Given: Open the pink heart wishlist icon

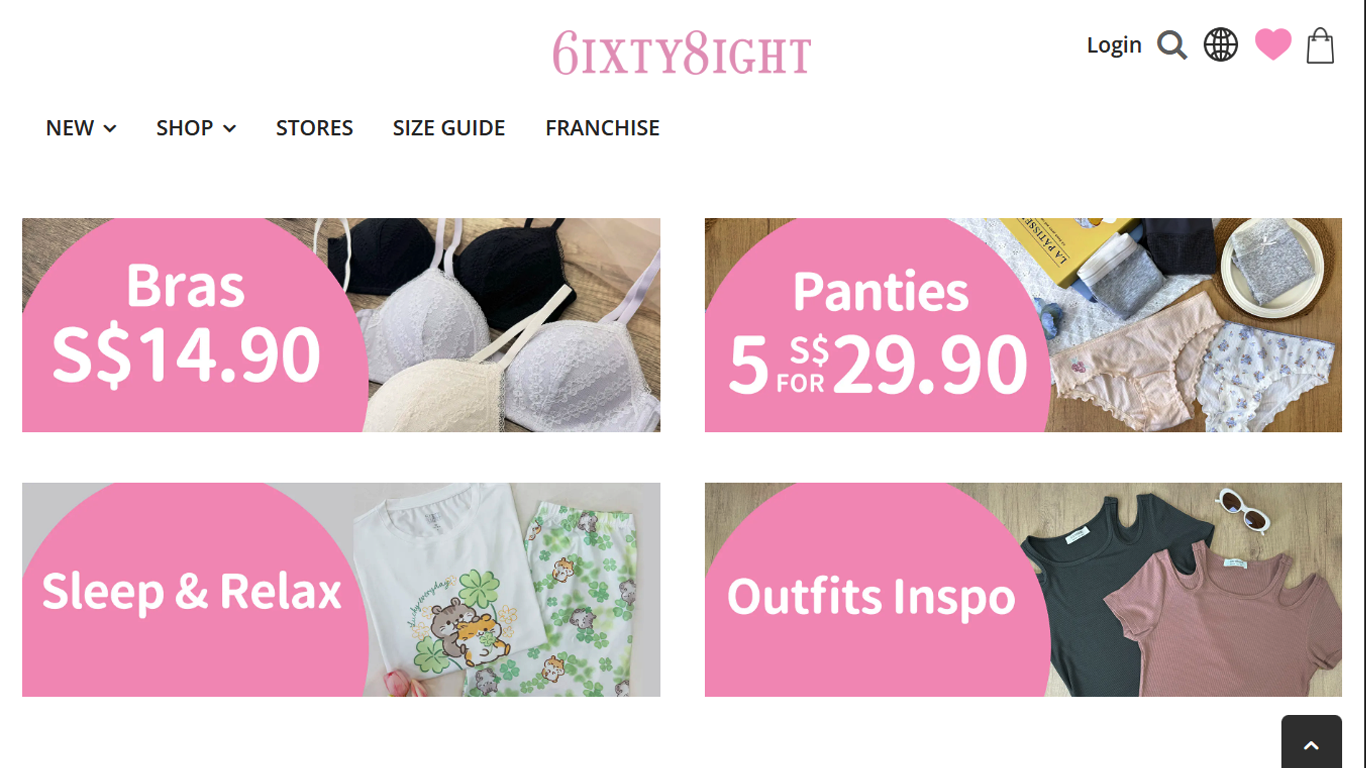Looking at the screenshot, I should 1273,45.
